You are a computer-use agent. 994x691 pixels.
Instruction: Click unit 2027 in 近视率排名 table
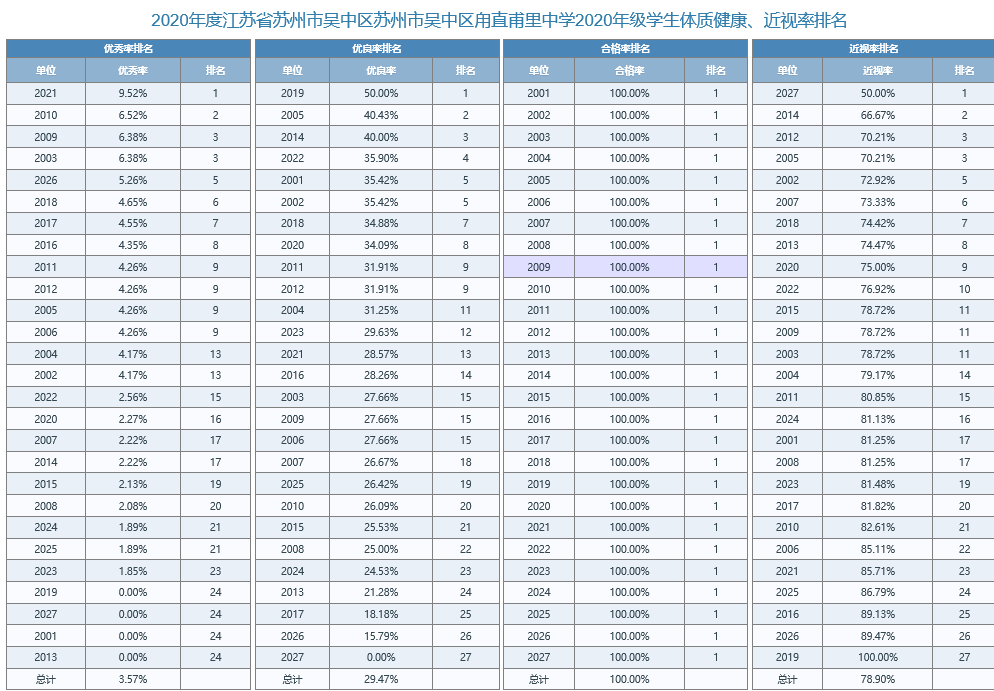[787, 93]
